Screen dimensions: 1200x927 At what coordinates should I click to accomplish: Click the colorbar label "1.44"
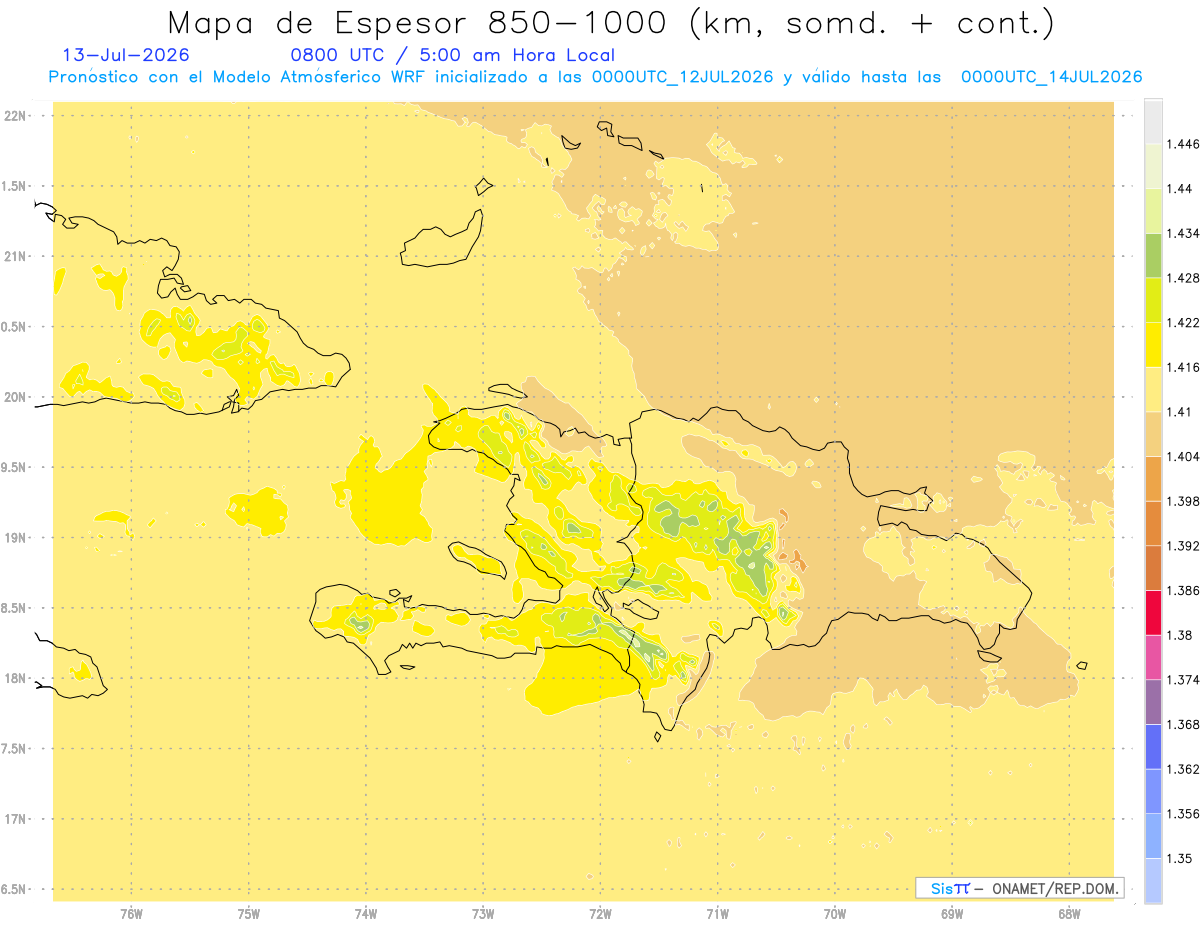click(1180, 189)
